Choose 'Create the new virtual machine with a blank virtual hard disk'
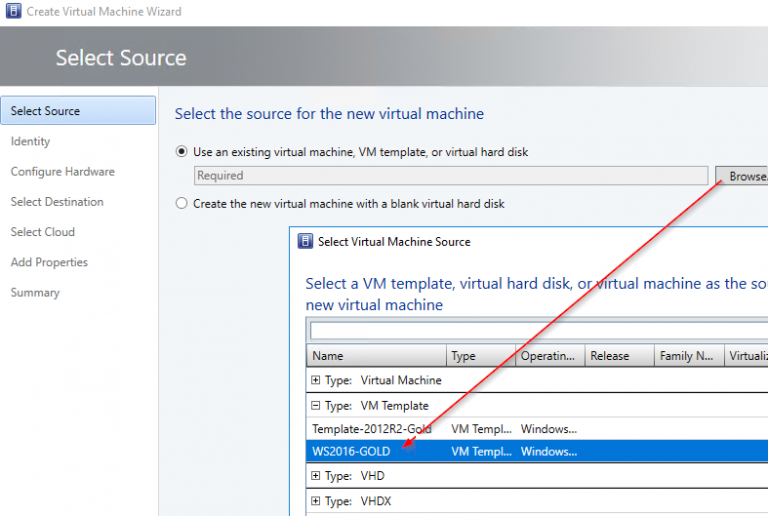The height and width of the screenshot is (516, 768). [181, 203]
